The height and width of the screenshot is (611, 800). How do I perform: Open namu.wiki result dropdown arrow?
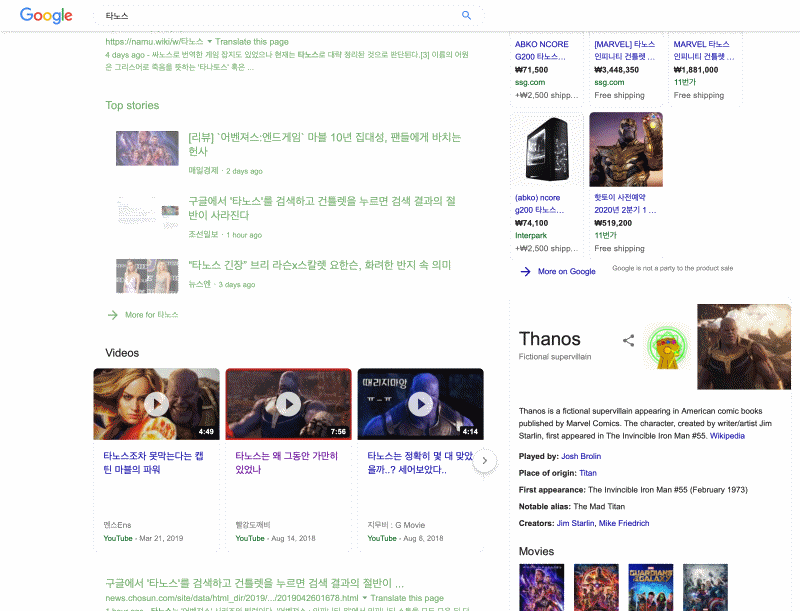(x=209, y=42)
